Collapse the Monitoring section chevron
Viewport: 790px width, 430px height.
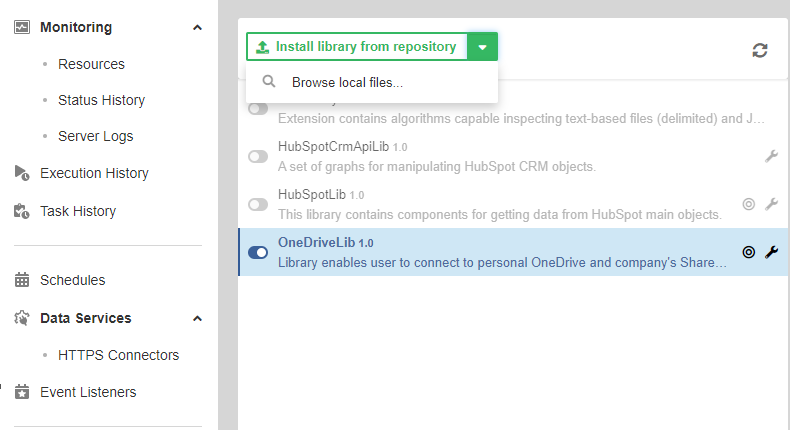pos(197,28)
